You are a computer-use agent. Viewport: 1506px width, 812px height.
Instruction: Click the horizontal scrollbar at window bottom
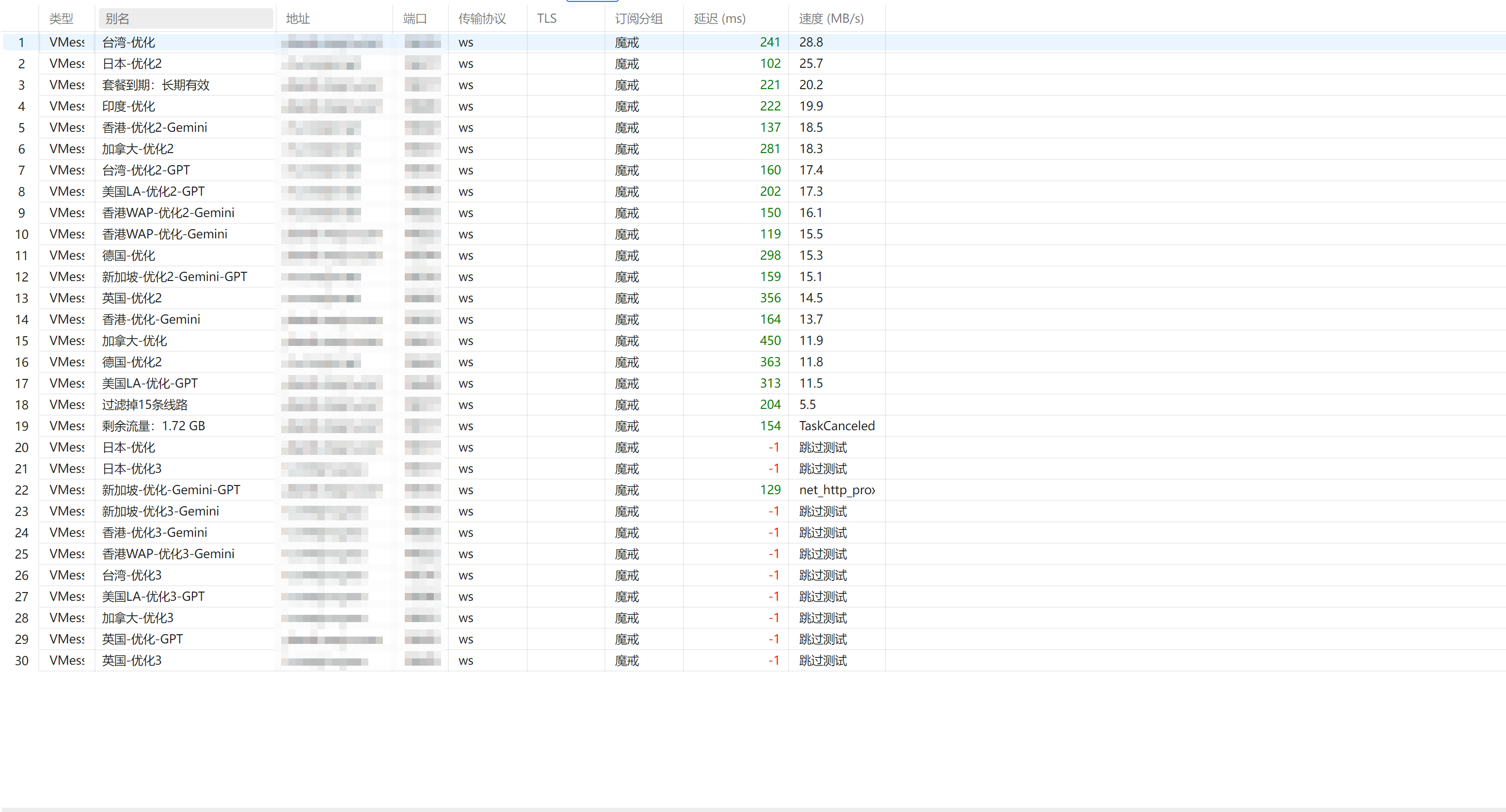tap(753, 809)
